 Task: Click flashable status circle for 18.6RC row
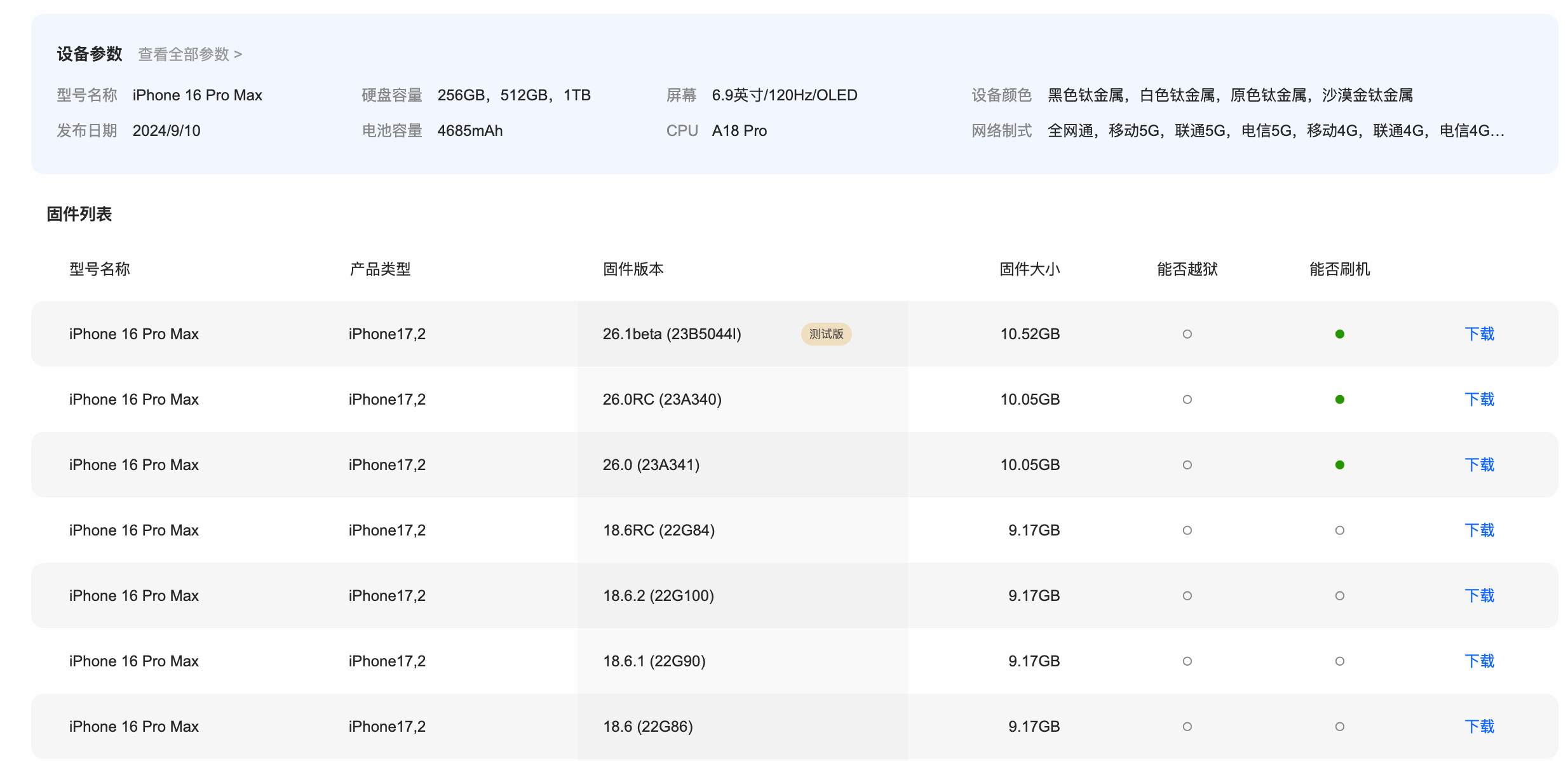tap(1339, 530)
